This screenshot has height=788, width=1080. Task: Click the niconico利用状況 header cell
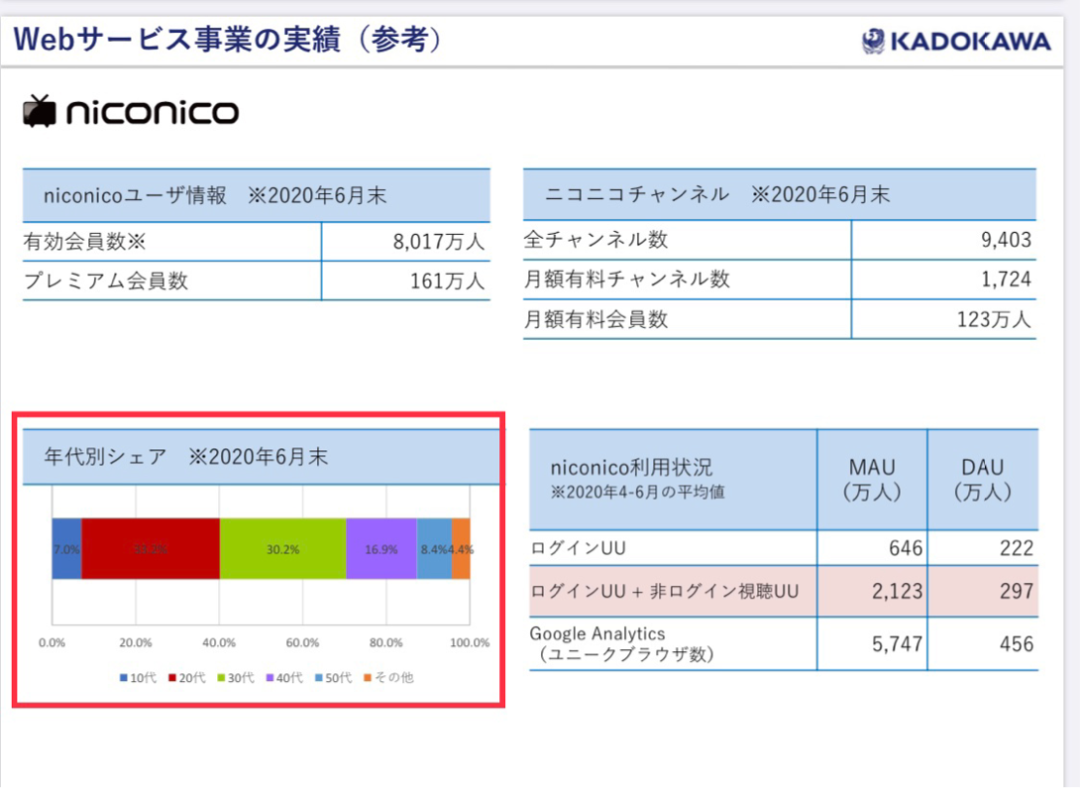click(x=673, y=479)
